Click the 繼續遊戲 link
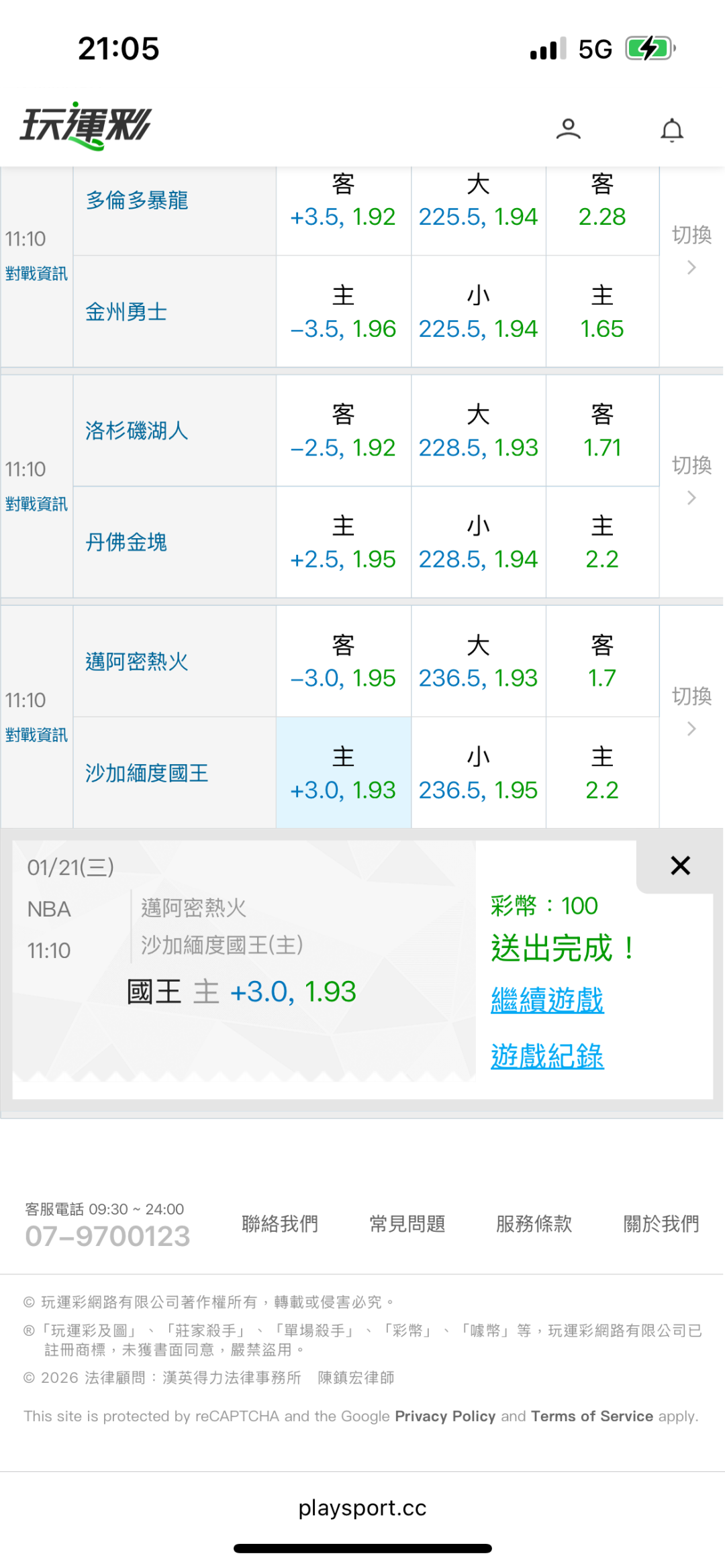The image size is (725, 1568). pyautogui.click(x=547, y=1000)
